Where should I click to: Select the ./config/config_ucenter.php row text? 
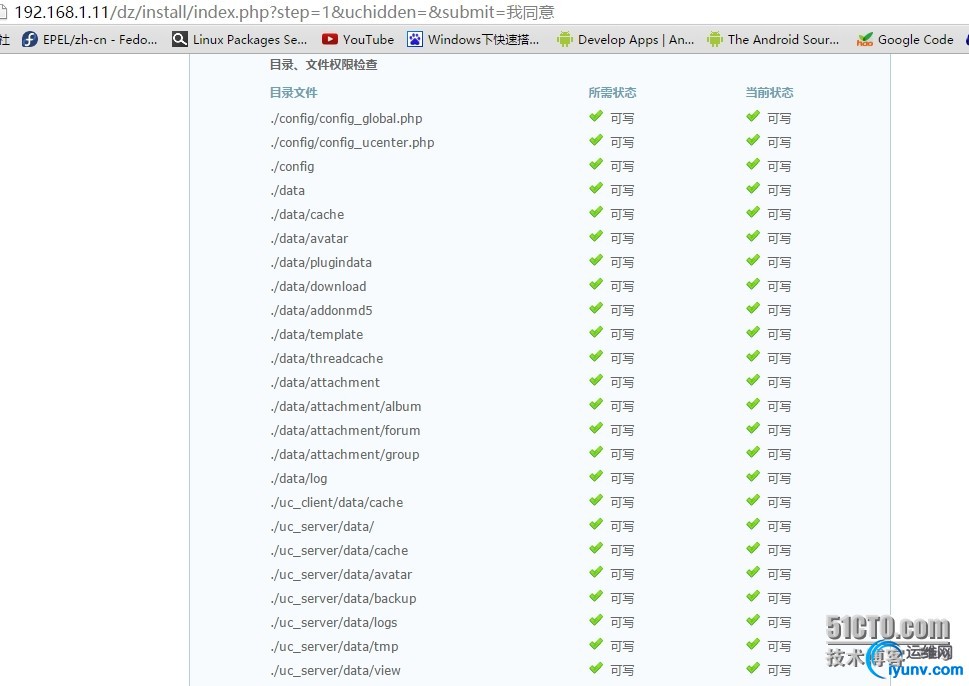pyautogui.click(x=352, y=143)
